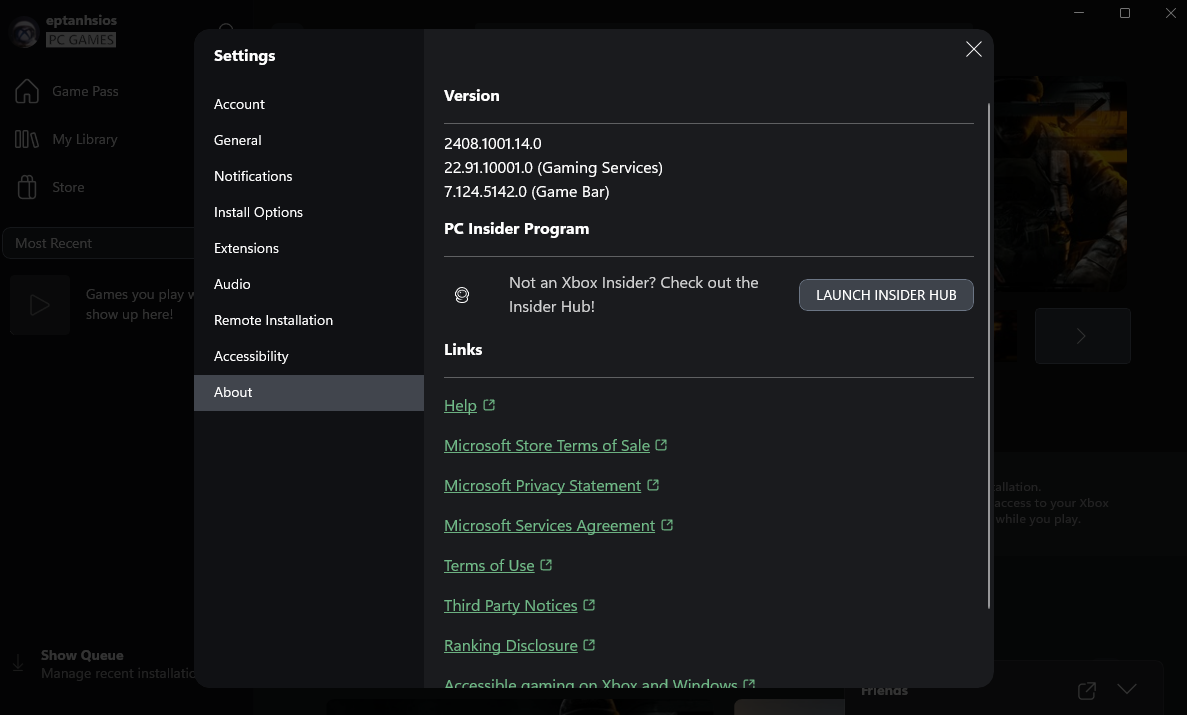The height and width of the screenshot is (715, 1187).
Task: Click external-link icon beside Services Agreement
Action: coord(667,525)
